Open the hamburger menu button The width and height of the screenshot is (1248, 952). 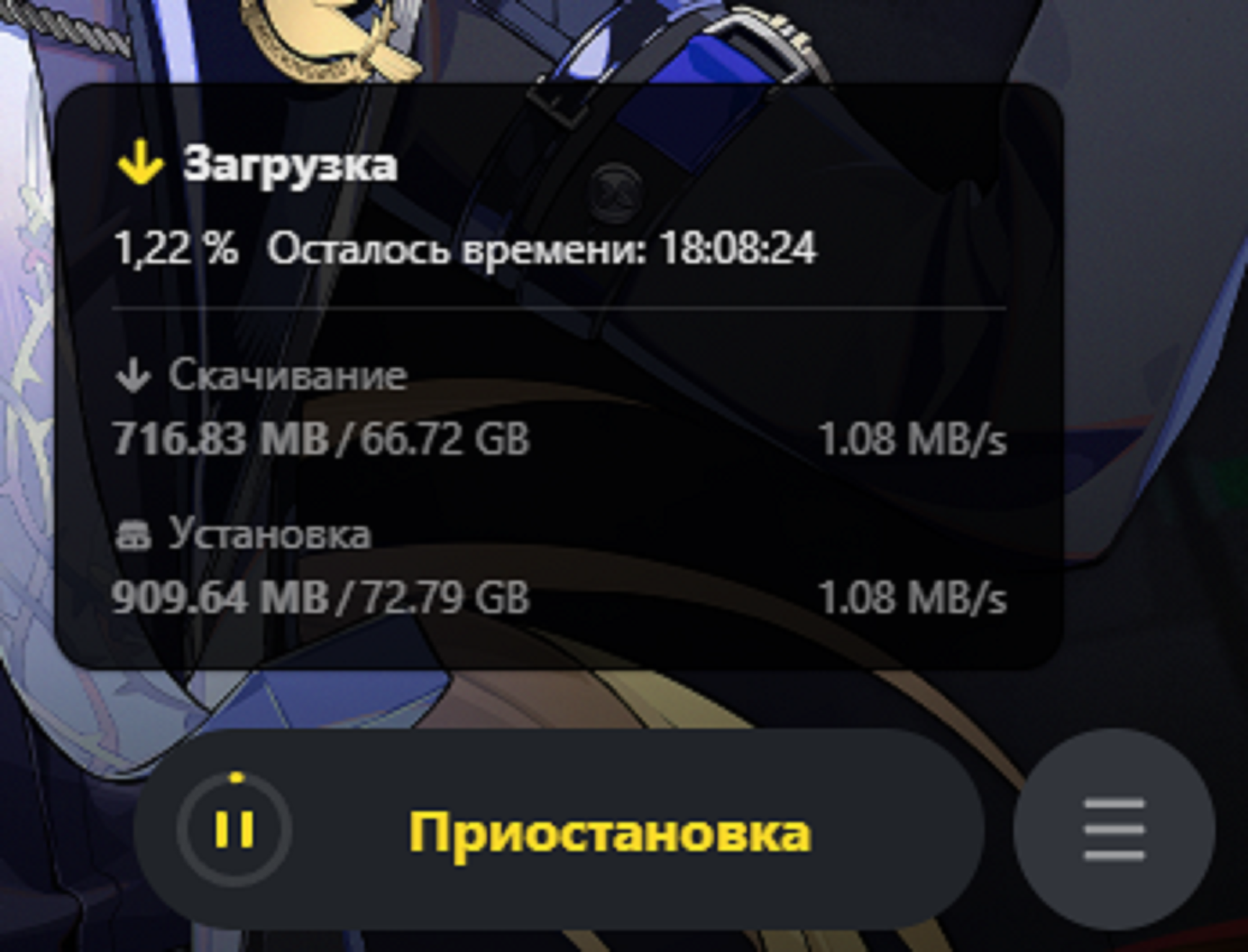[x=1114, y=829]
